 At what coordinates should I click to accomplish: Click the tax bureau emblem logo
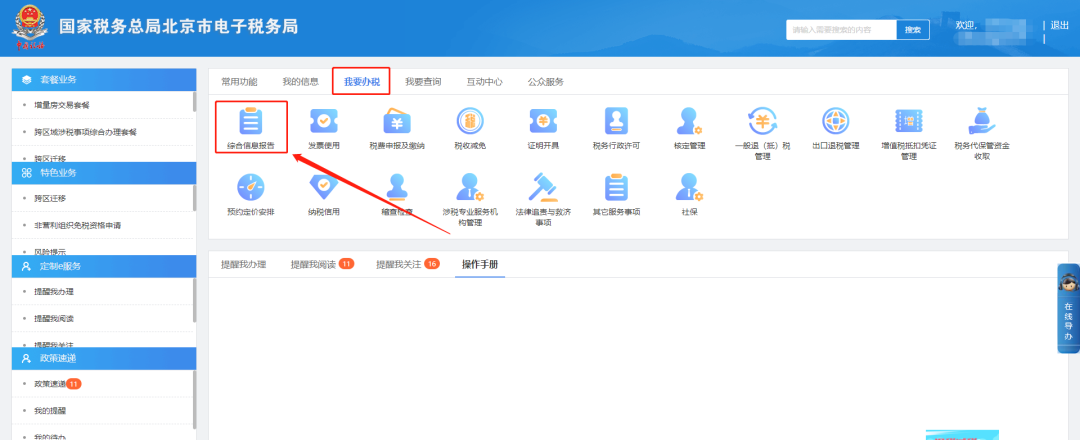tap(30, 28)
